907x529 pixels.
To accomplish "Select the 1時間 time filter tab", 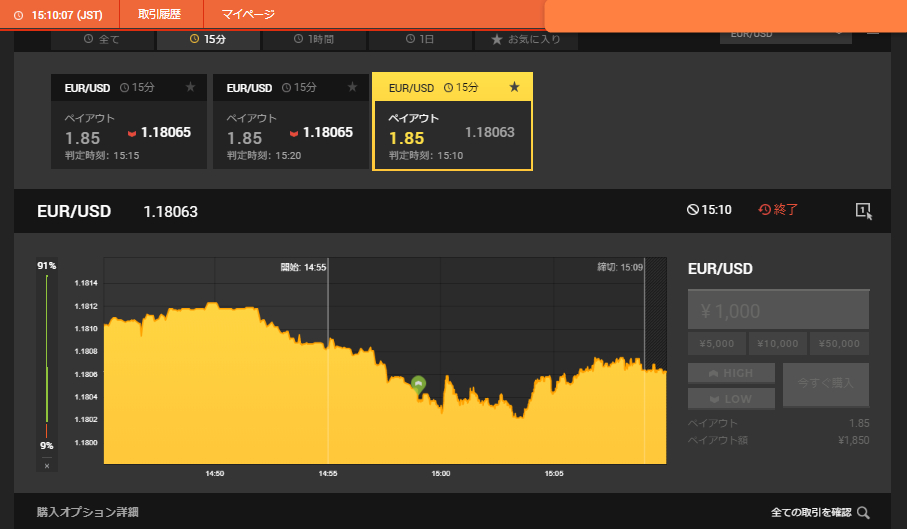I will 314,39.
